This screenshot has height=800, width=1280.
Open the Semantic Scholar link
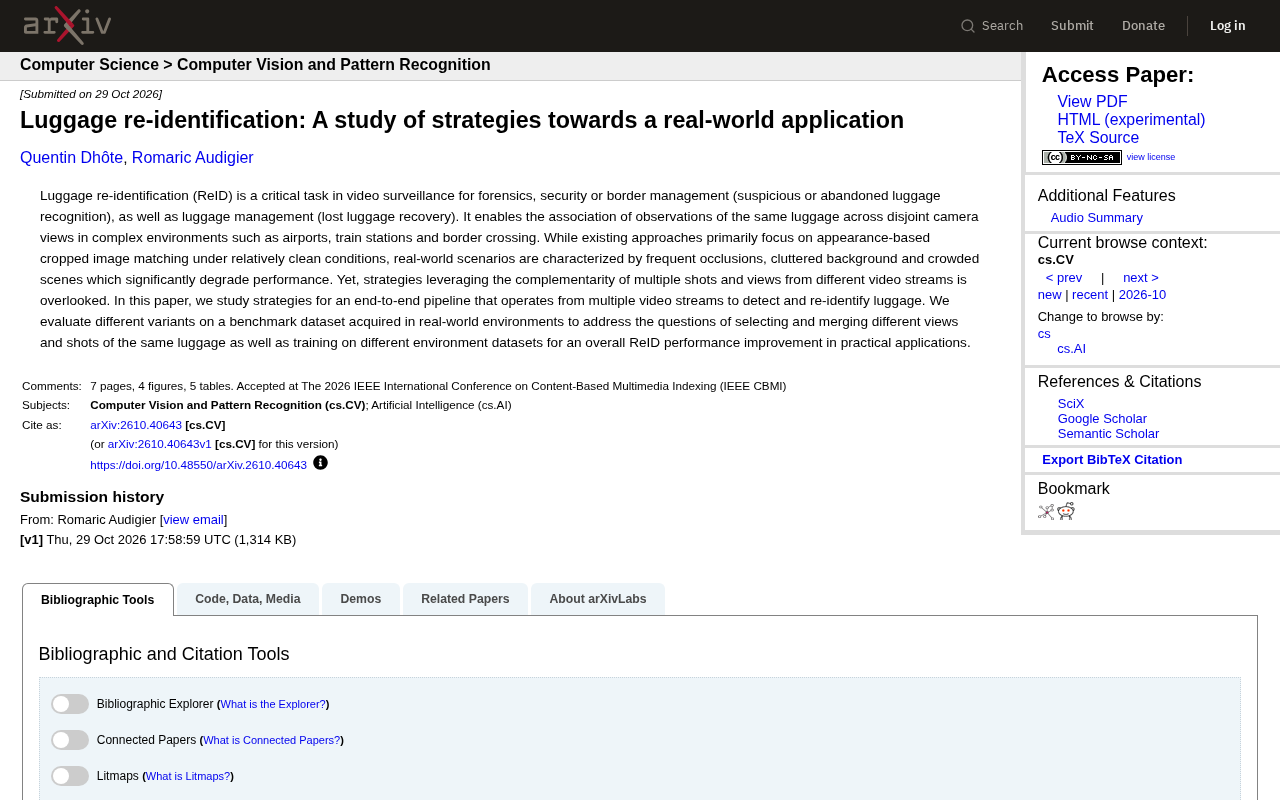click(1108, 434)
